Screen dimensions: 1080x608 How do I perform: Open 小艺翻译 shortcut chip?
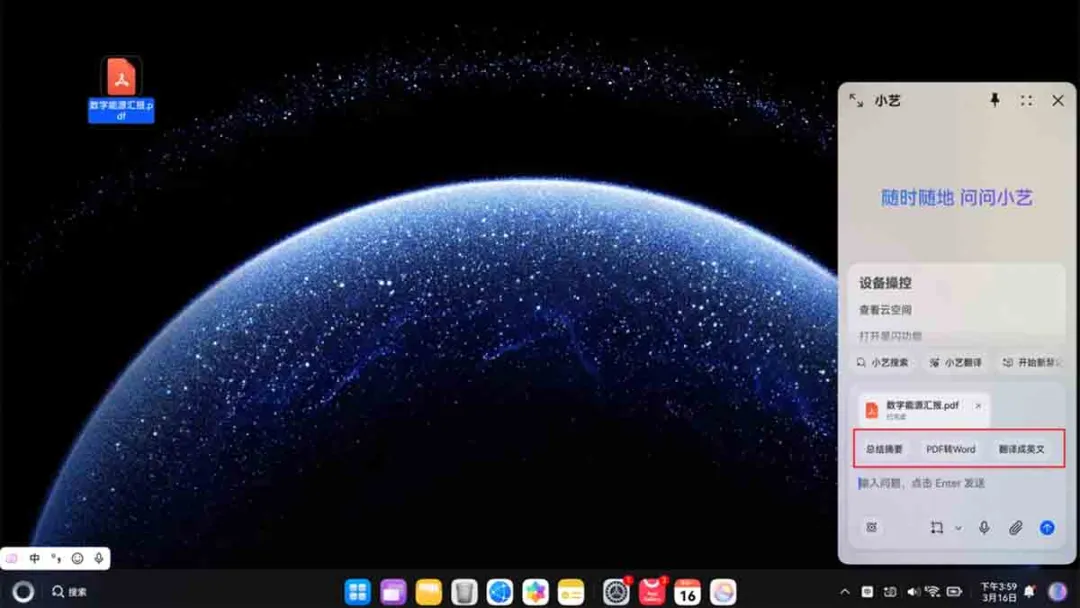[x=955, y=362]
